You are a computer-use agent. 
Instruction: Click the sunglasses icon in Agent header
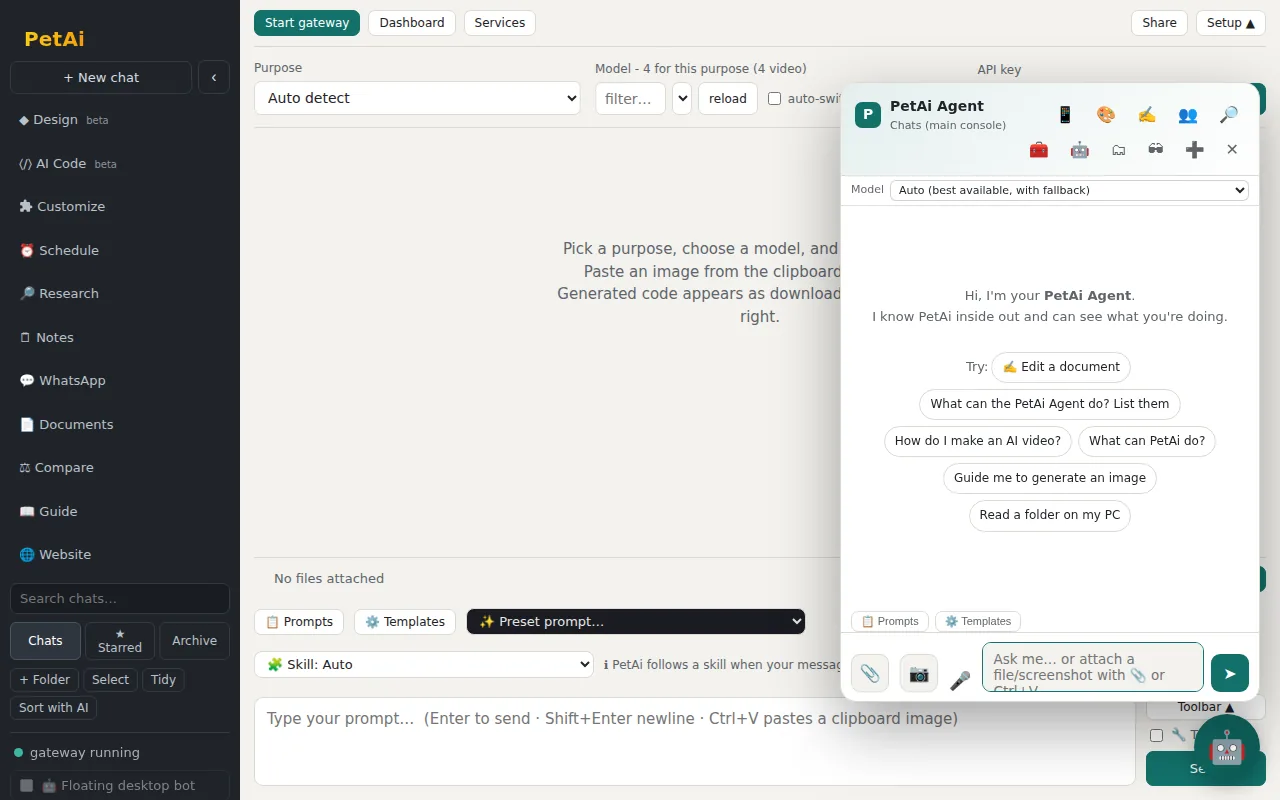pos(1156,149)
